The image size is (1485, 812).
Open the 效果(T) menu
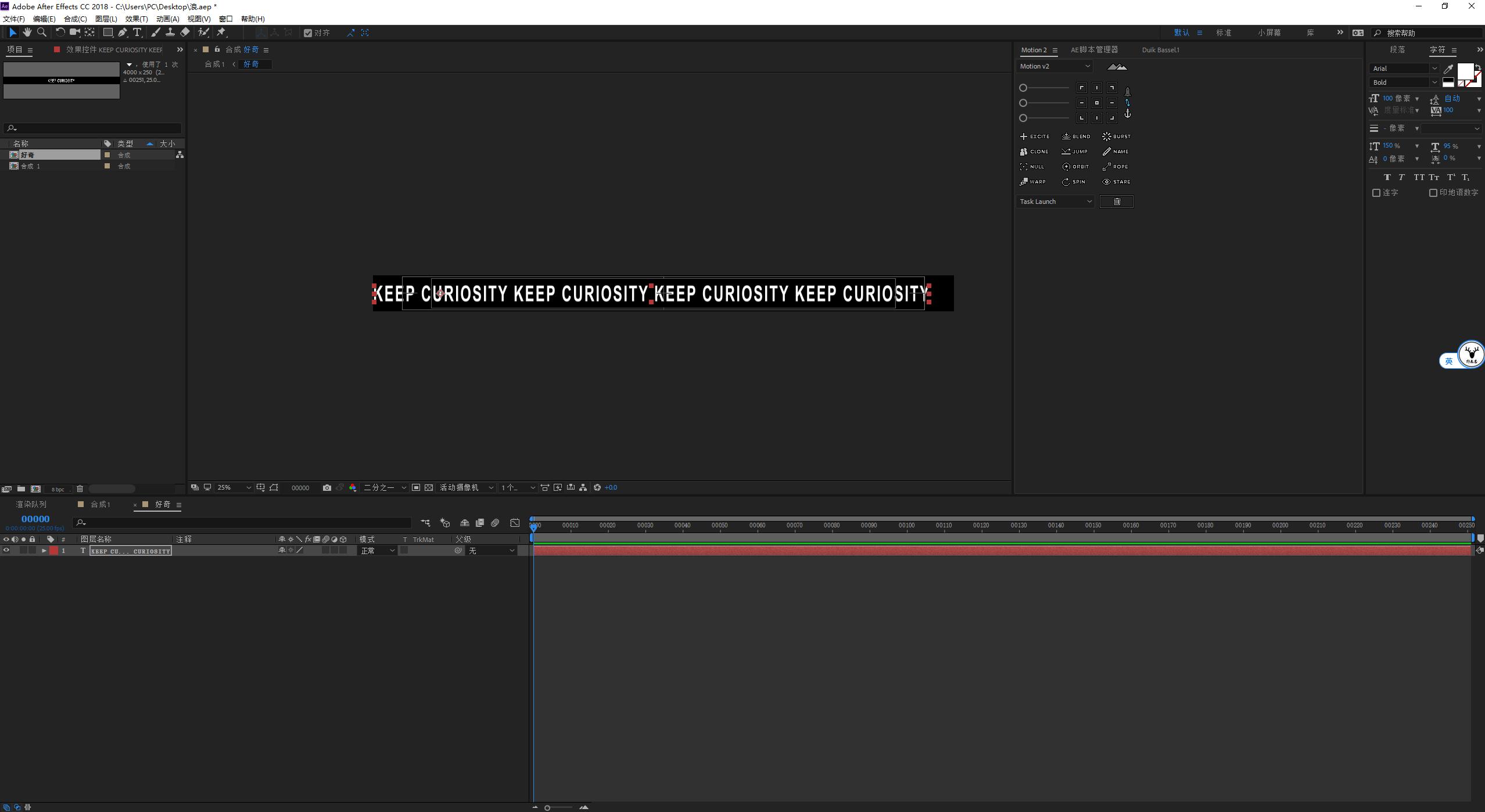(137, 19)
